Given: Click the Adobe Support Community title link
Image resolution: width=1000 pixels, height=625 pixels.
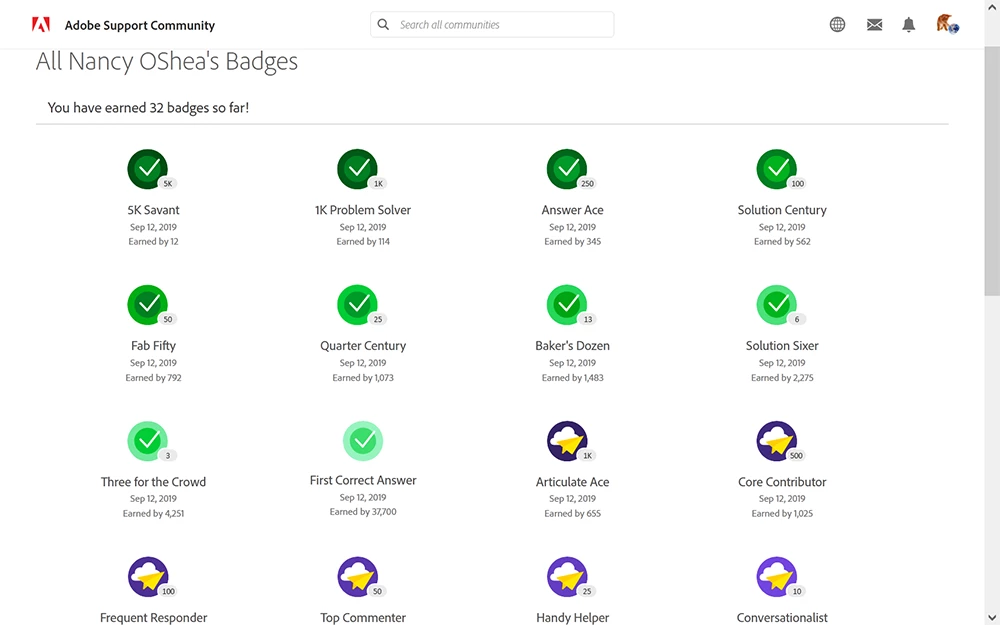Looking at the screenshot, I should (140, 26).
